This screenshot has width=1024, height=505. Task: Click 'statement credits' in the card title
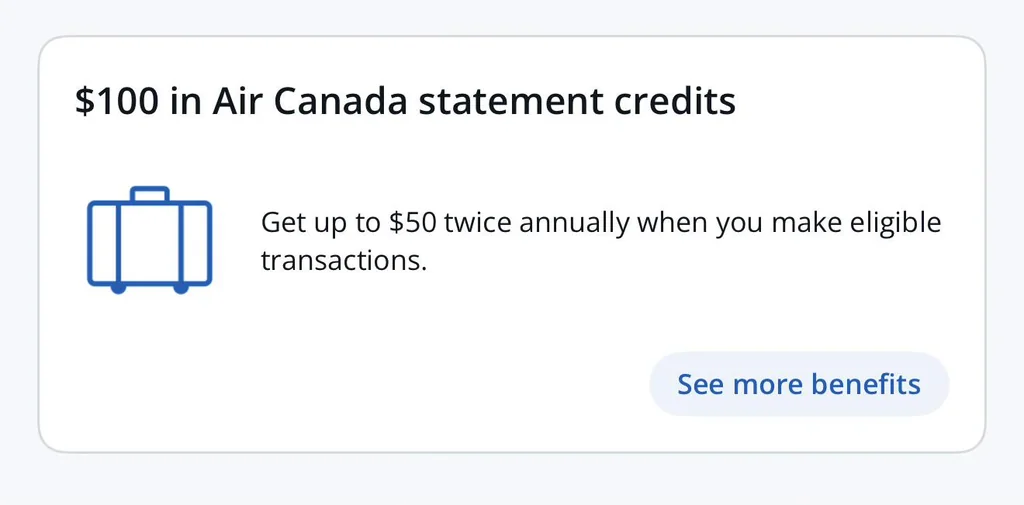[577, 102]
